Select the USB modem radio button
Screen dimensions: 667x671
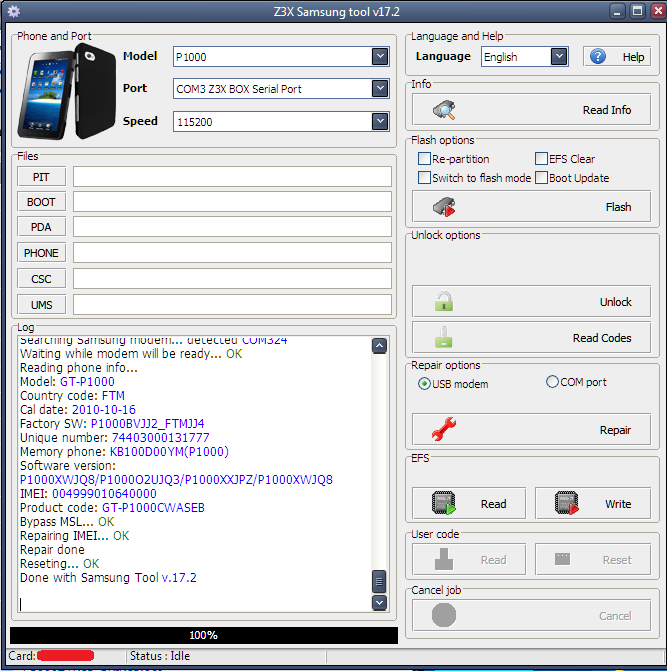coord(424,384)
